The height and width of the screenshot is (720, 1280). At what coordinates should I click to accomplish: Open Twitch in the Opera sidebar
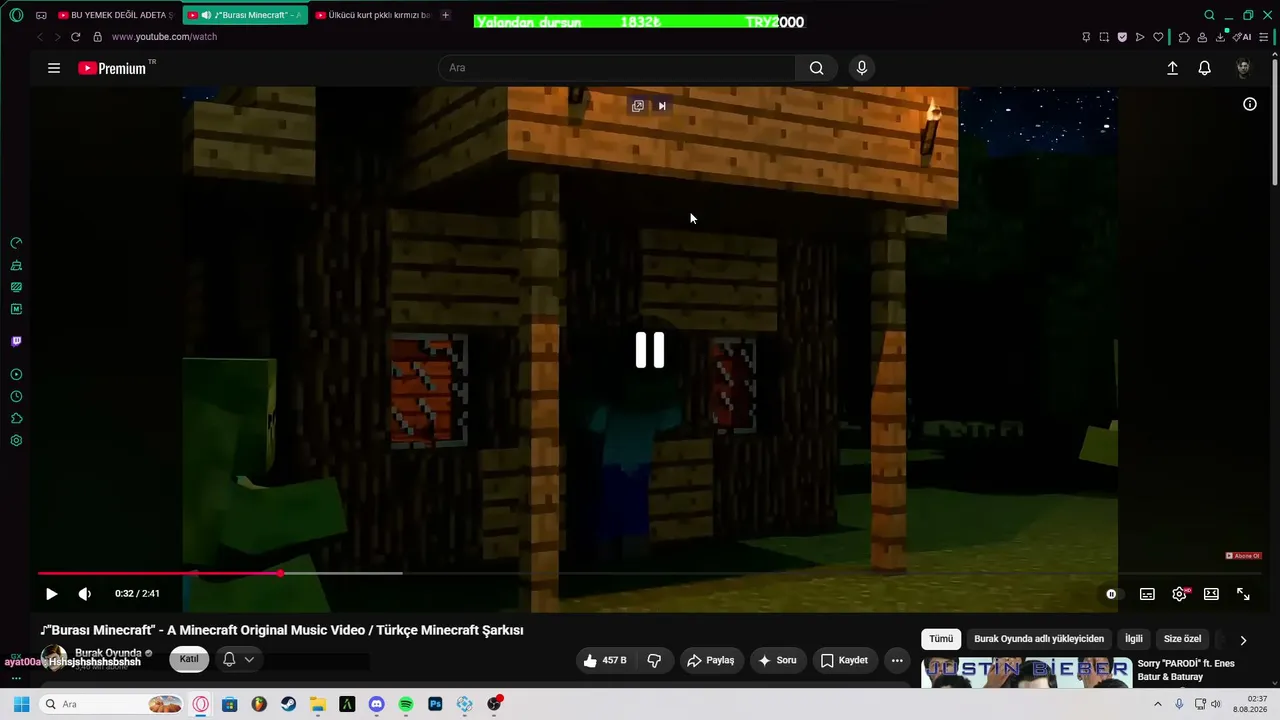(x=16, y=341)
